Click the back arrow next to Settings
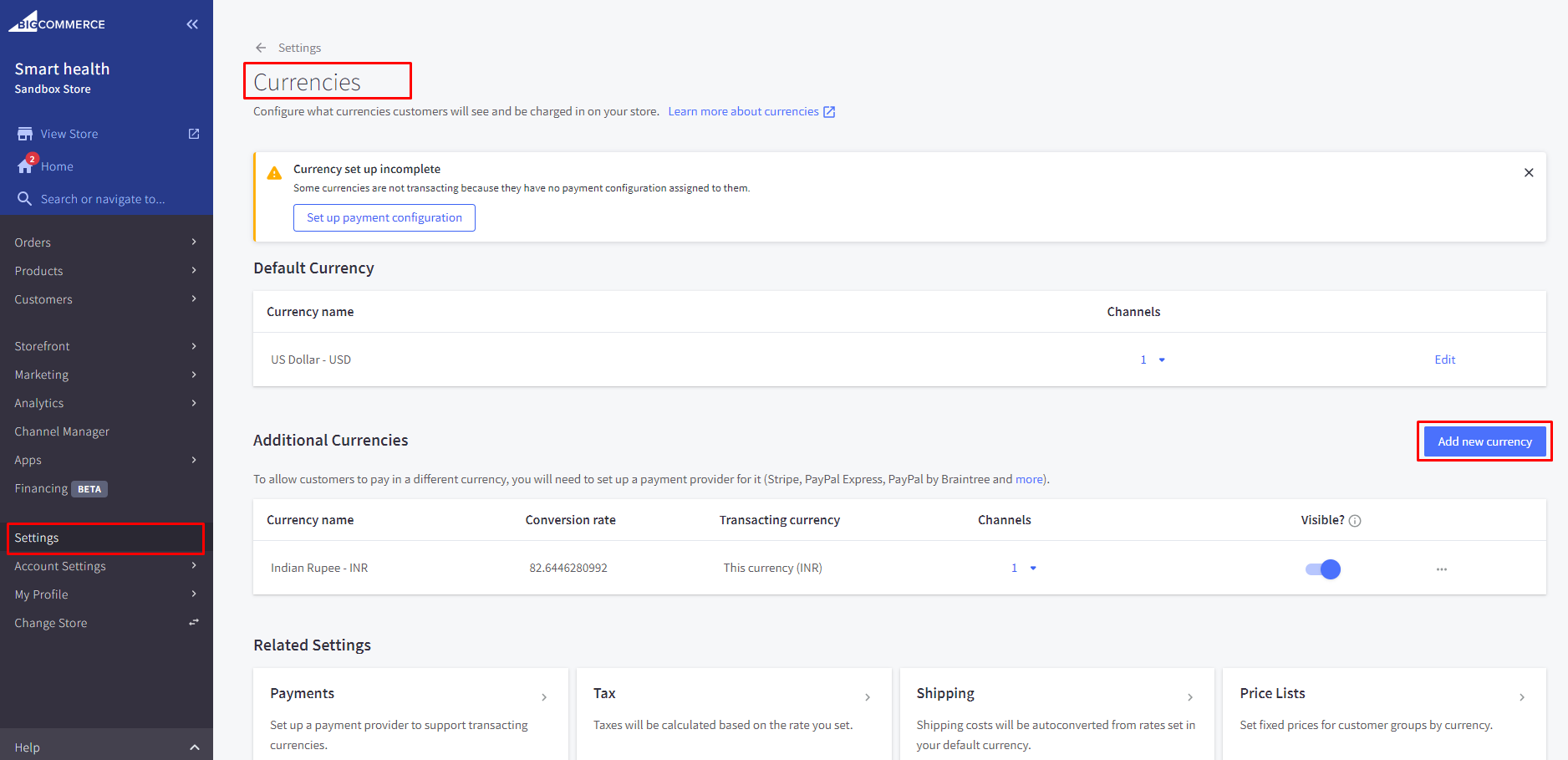The height and width of the screenshot is (760, 1568). (x=261, y=48)
